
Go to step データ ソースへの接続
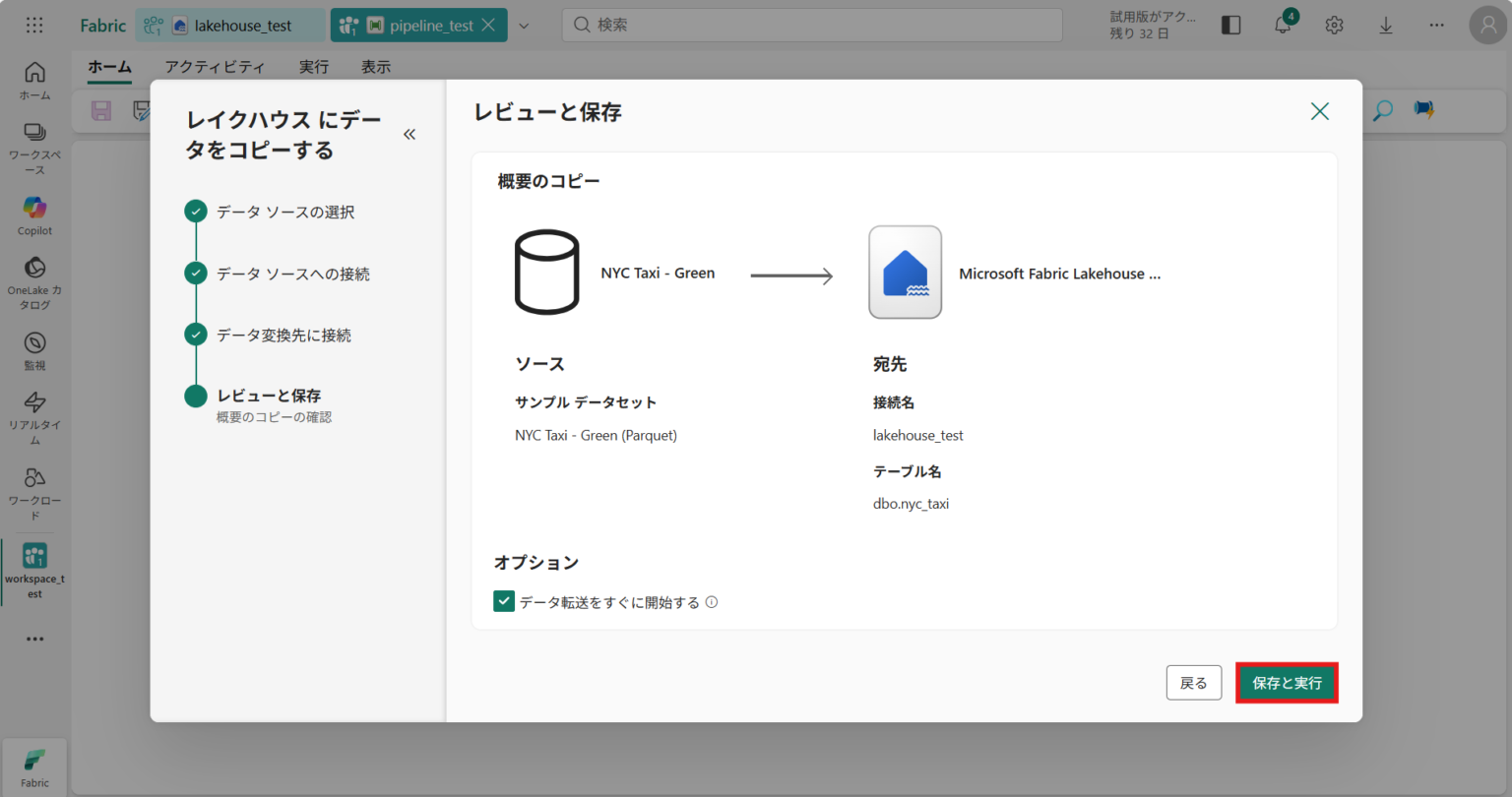coord(293,274)
